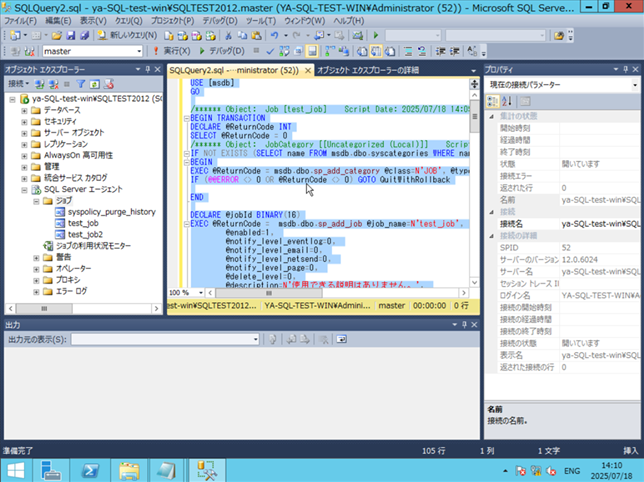Switch to オブジェクト エクスプローラーの詳細 tab

coord(368,70)
